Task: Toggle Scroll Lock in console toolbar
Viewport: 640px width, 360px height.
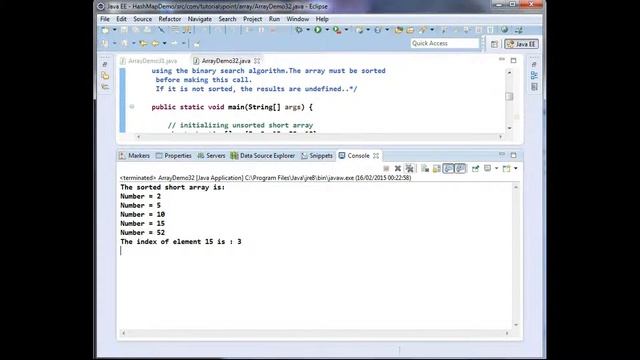Action: (x=437, y=169)
